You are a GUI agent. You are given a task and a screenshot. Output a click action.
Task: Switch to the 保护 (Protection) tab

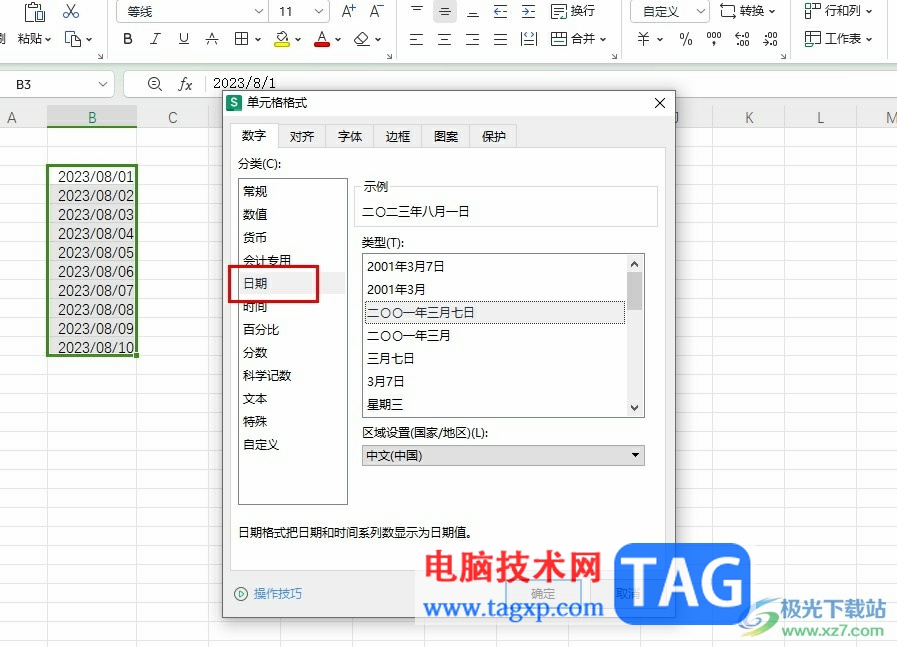pyautogui.click(x=493, y=136)
